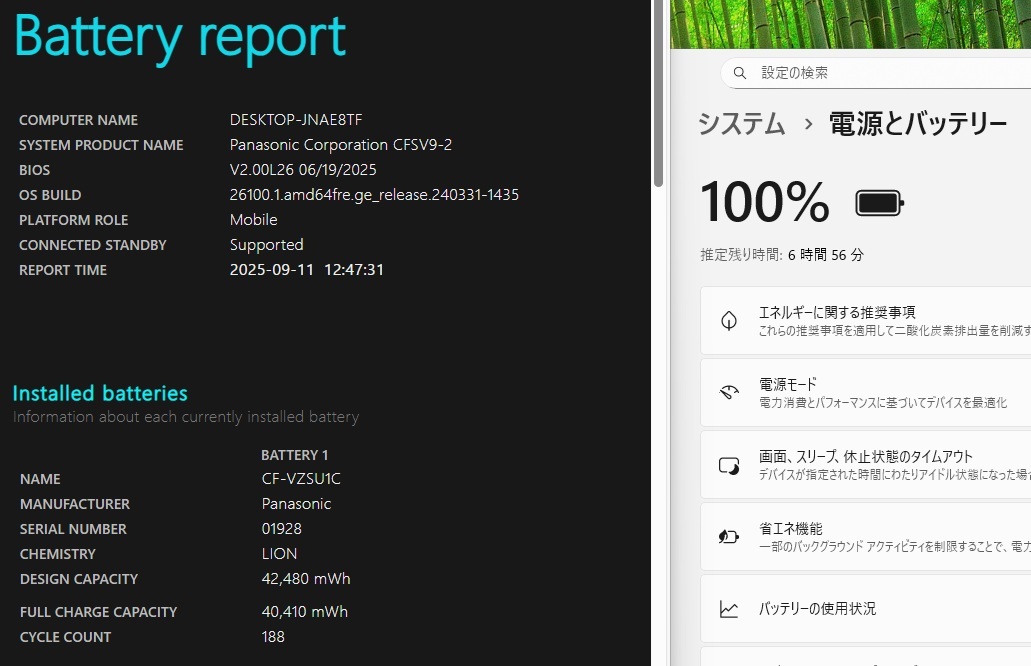
Task: Click the FULL CHARGE CAPACITY label
Action: (x=99, y=612)
